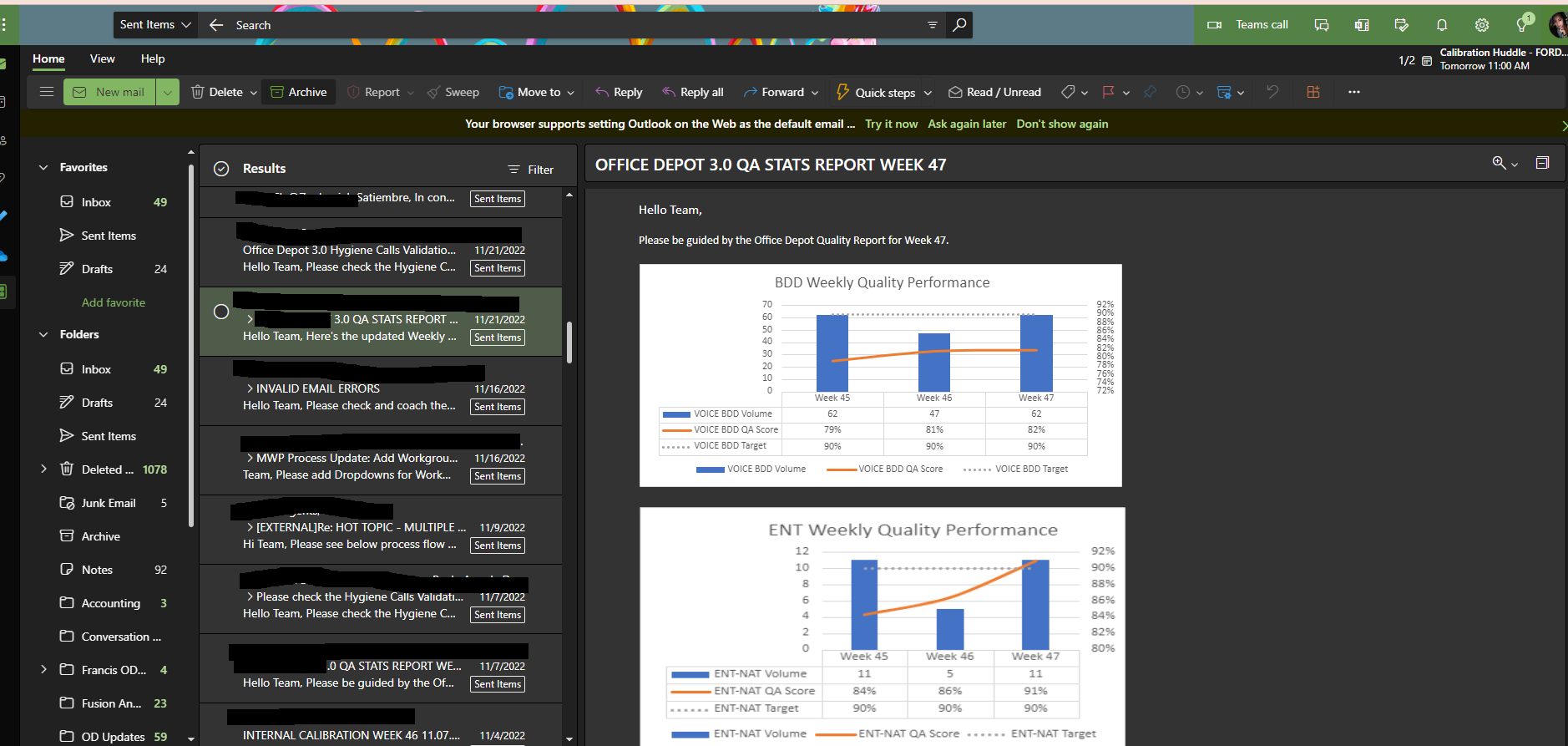The height and width of the screenshot is (746, 1568).
Task: Open the chat bubbles icon in header
Action: pyautogui.click(x=1321, y=25)
